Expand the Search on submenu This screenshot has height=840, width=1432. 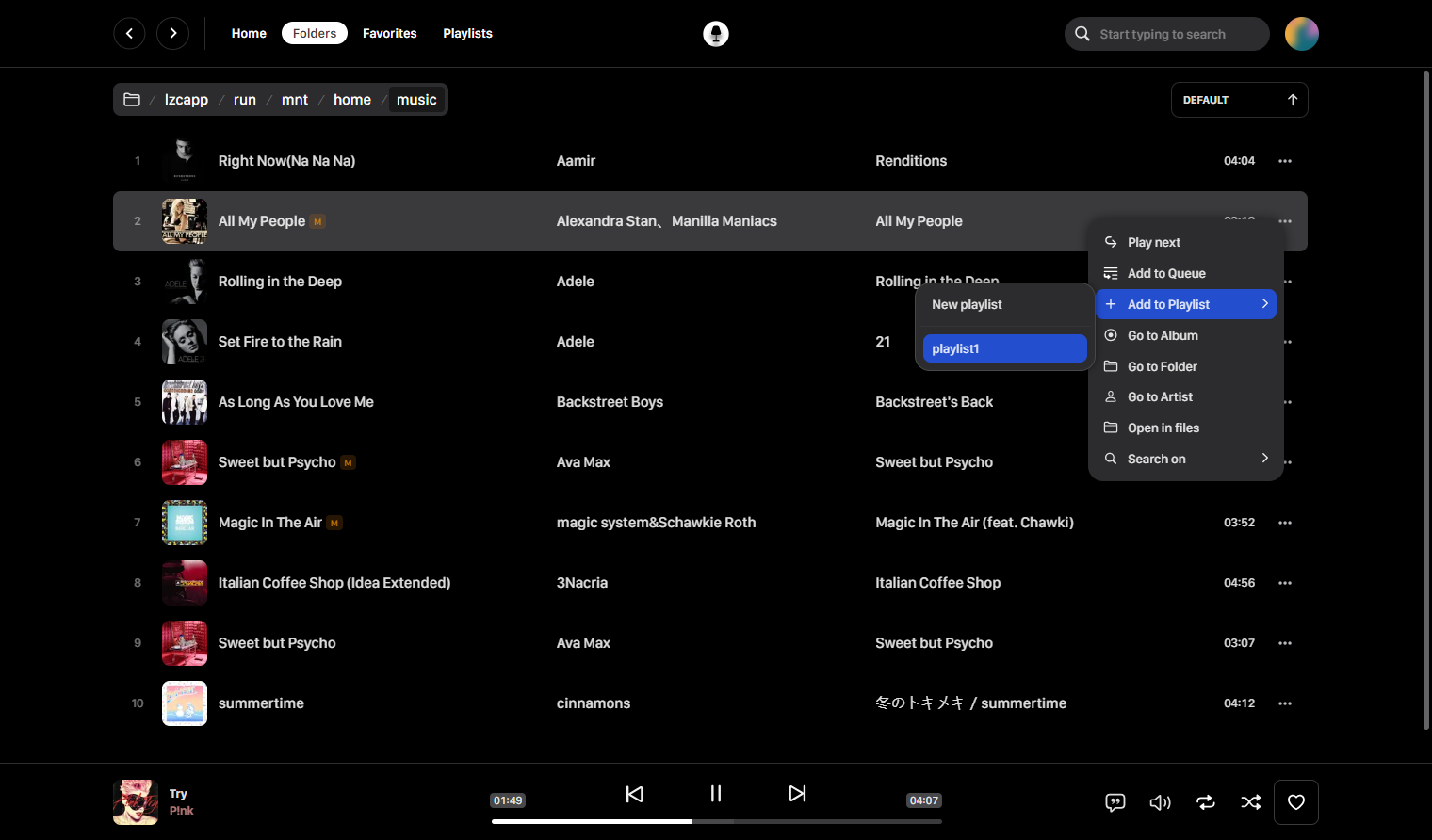[x=1186, y=459]
